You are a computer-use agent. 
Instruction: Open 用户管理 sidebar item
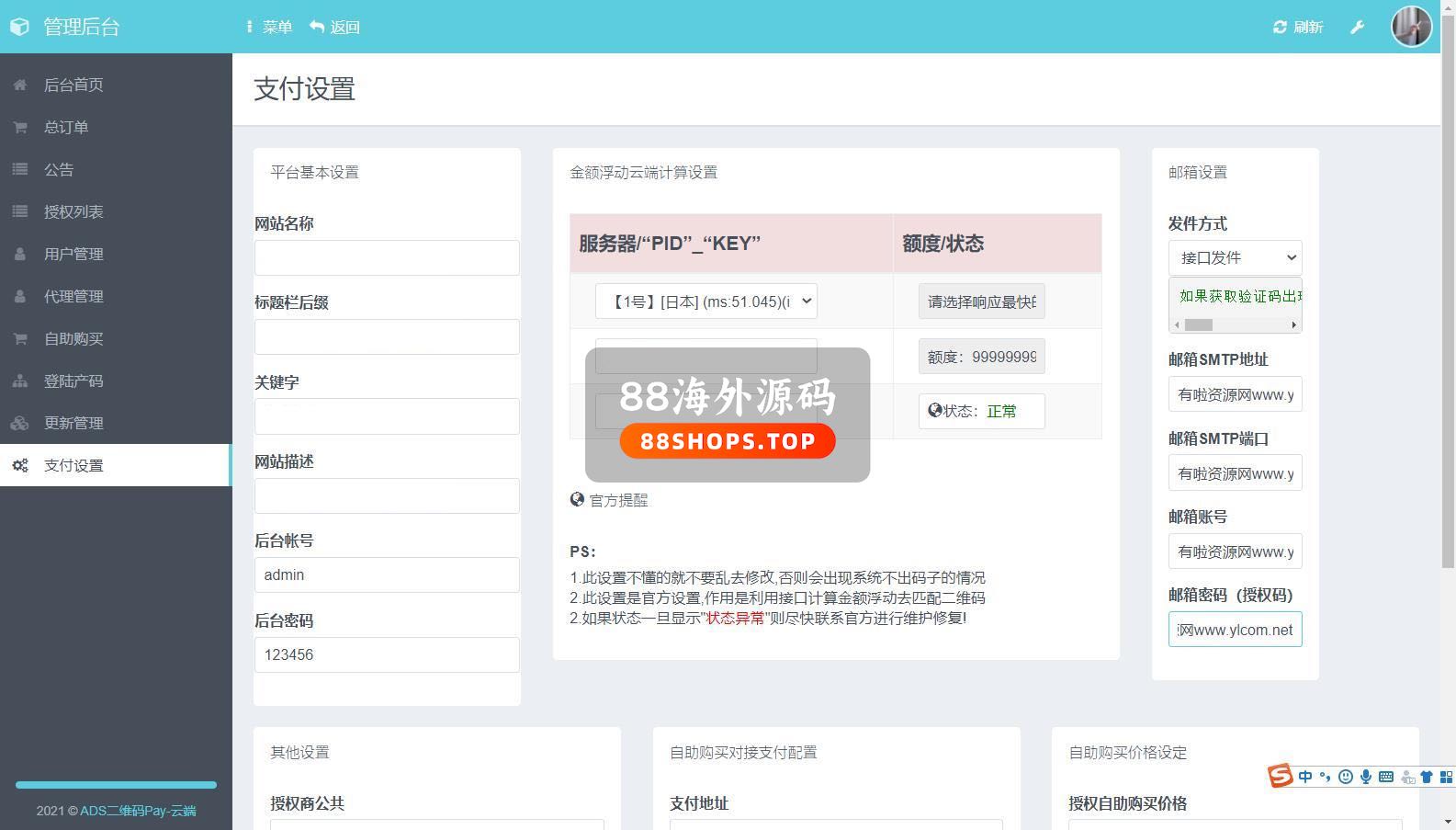(73, 254)
